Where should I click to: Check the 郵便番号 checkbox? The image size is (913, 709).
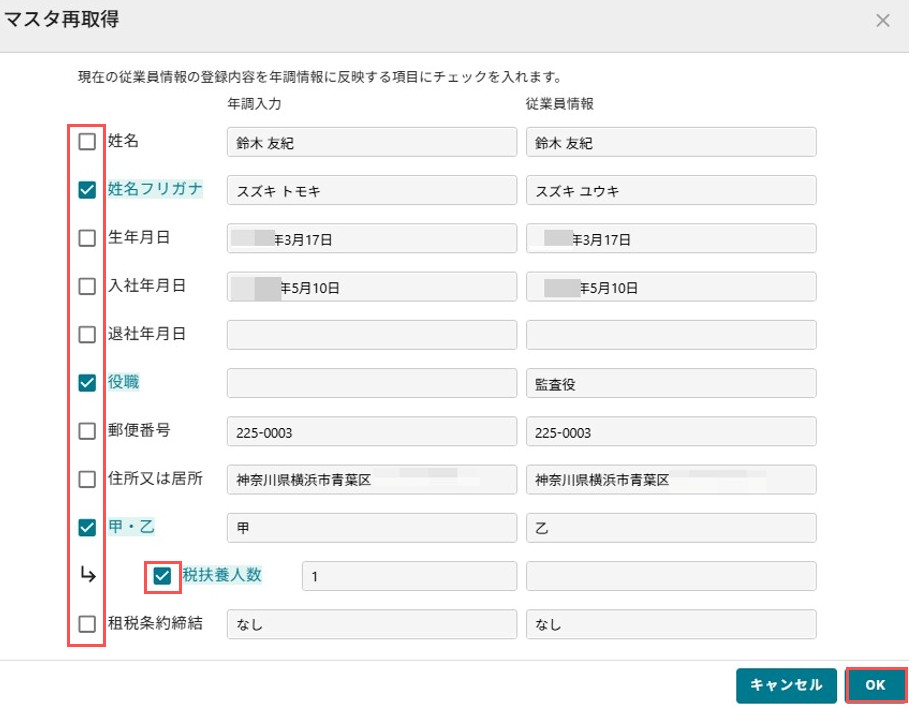point(87,431)
